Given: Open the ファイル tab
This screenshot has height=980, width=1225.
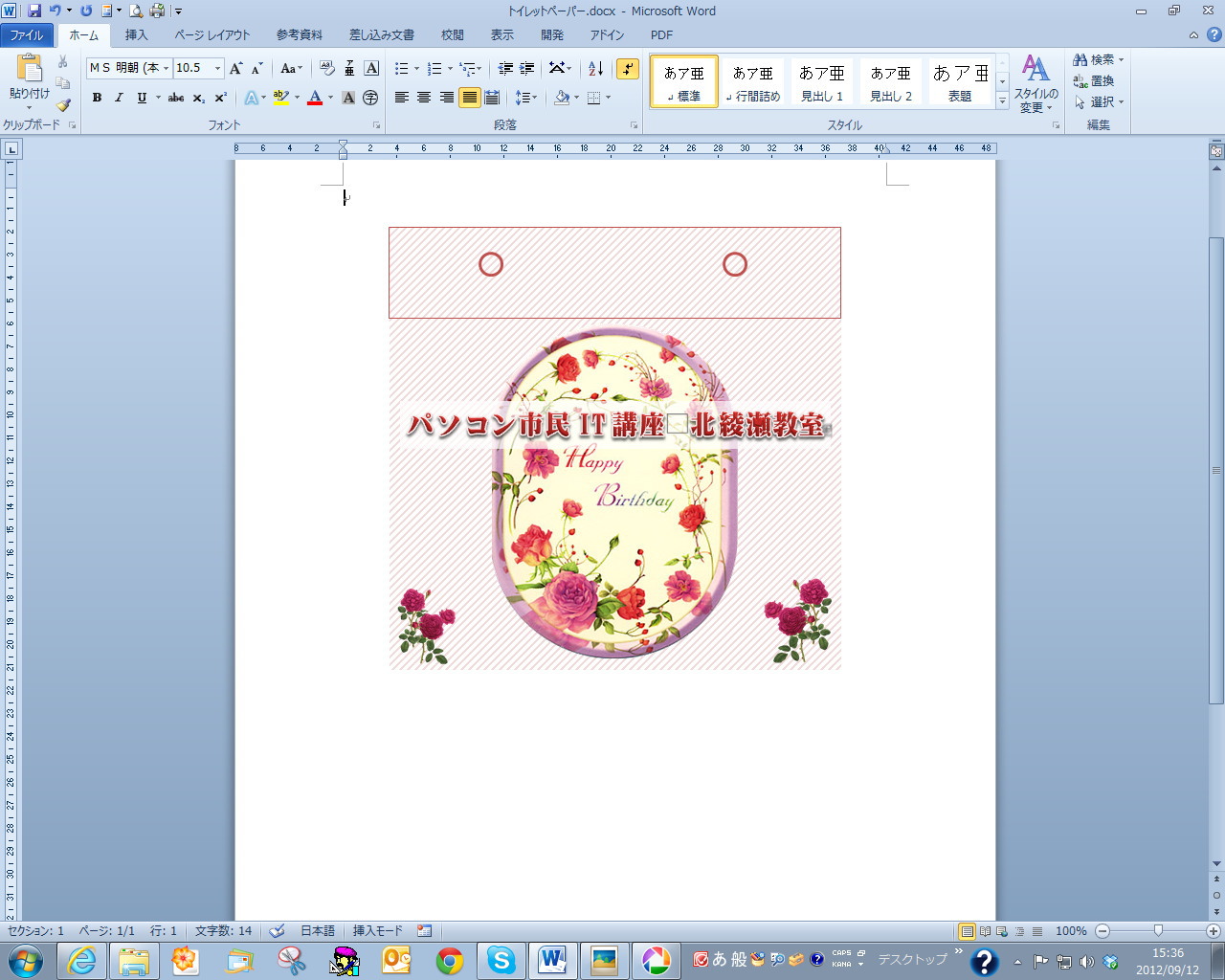Looking at the screenshot, I should pos(27,35).
